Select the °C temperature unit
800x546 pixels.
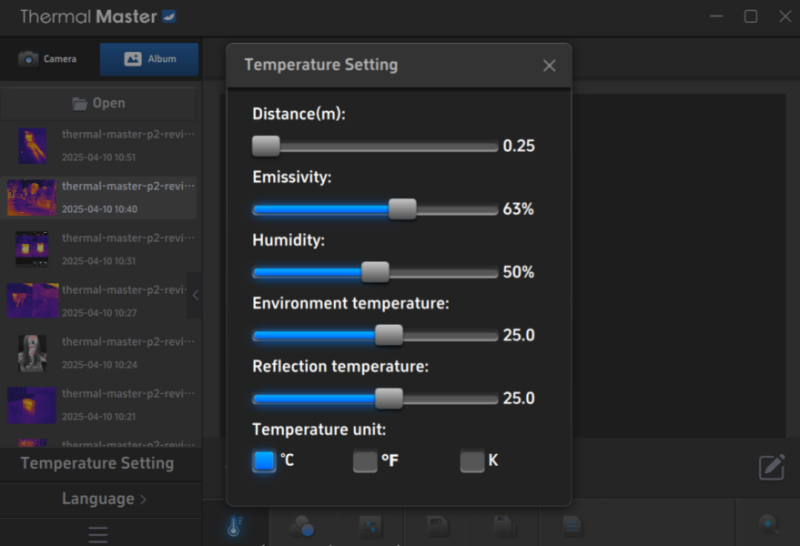264,461
